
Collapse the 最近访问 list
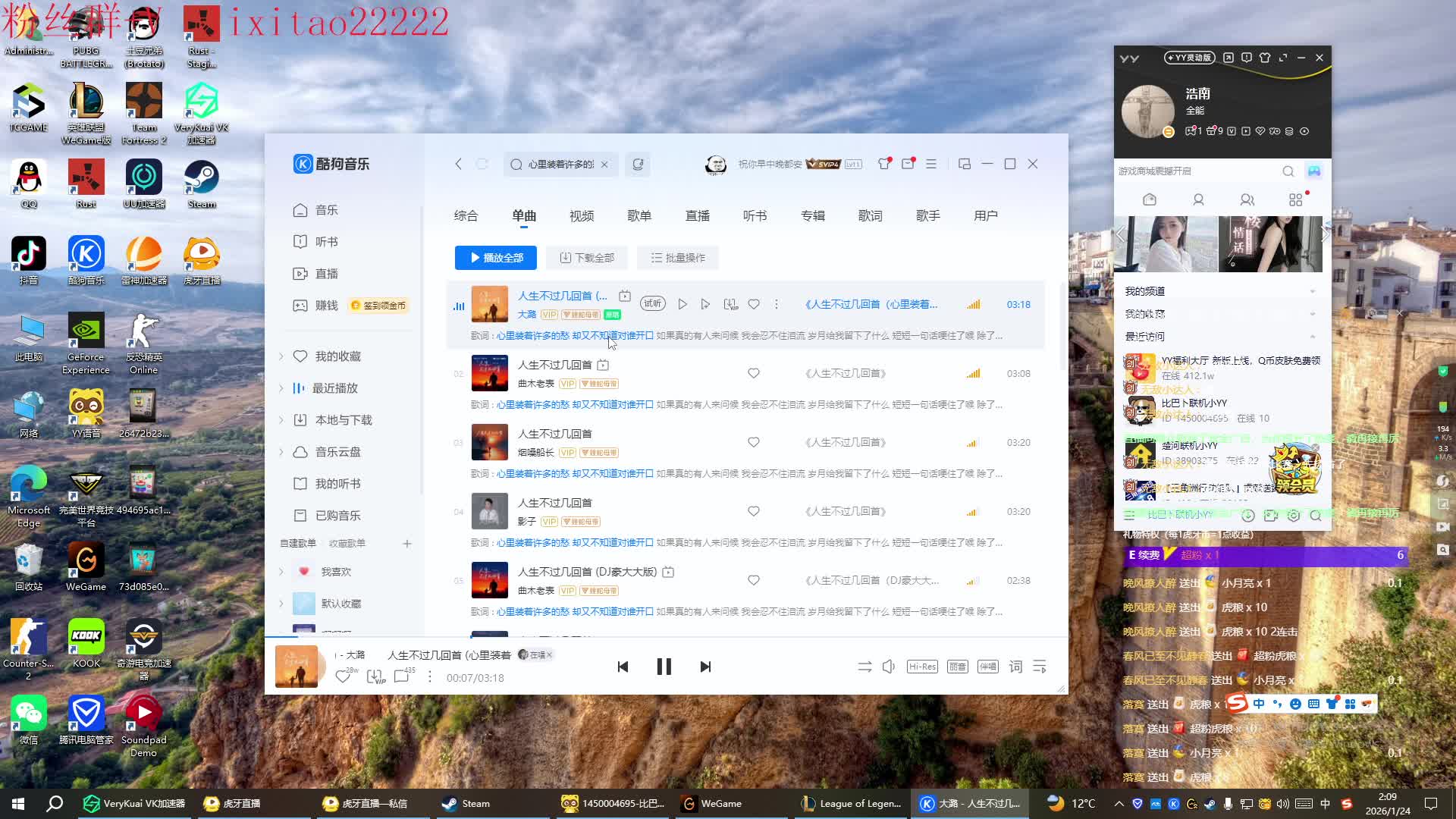[x=1313, y=336]
